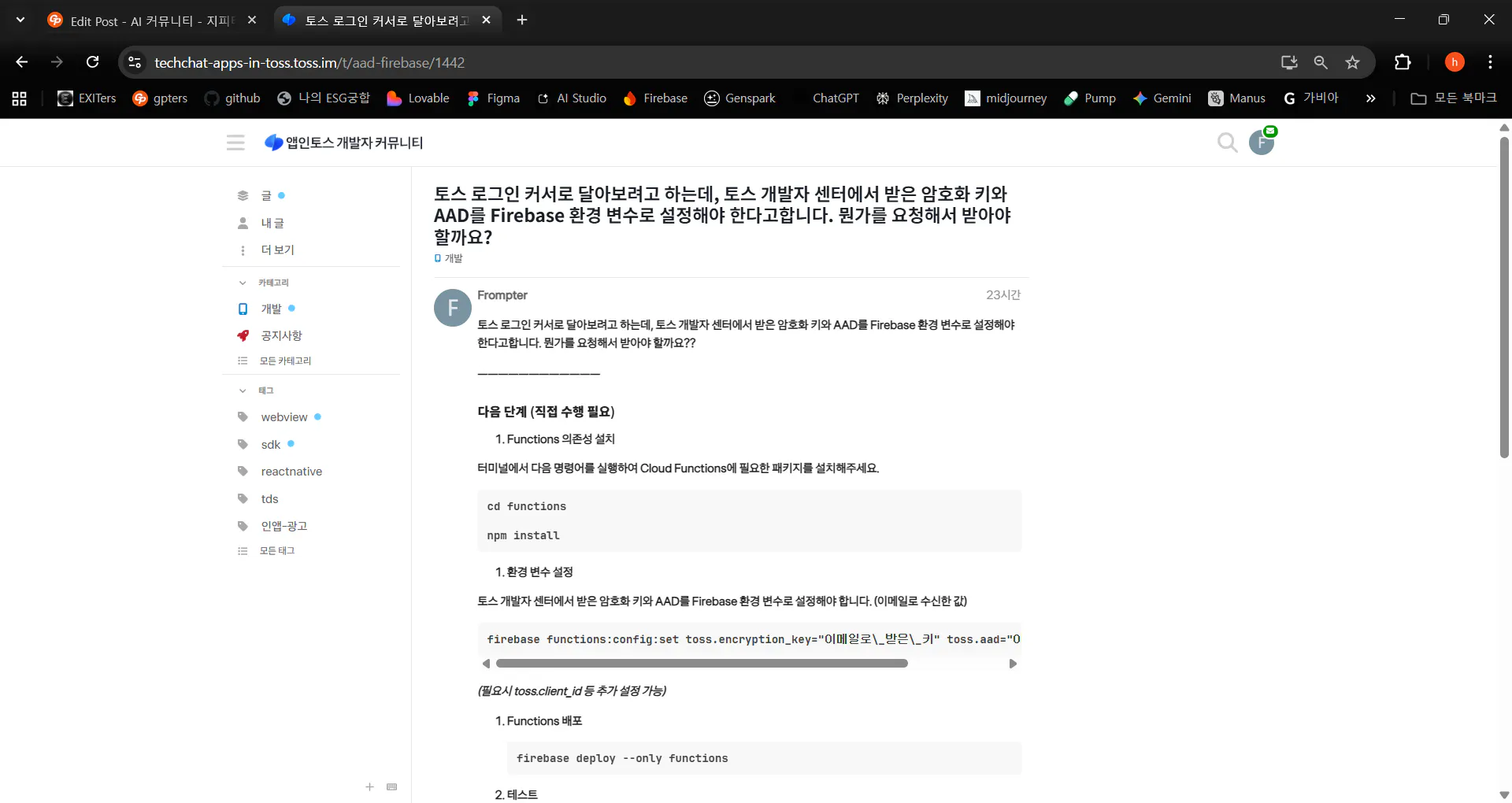Image resolution: width=1512 pixels, height=803 pixels.
Task: Show more bookmarks via the chevron
Action: 1370,98
